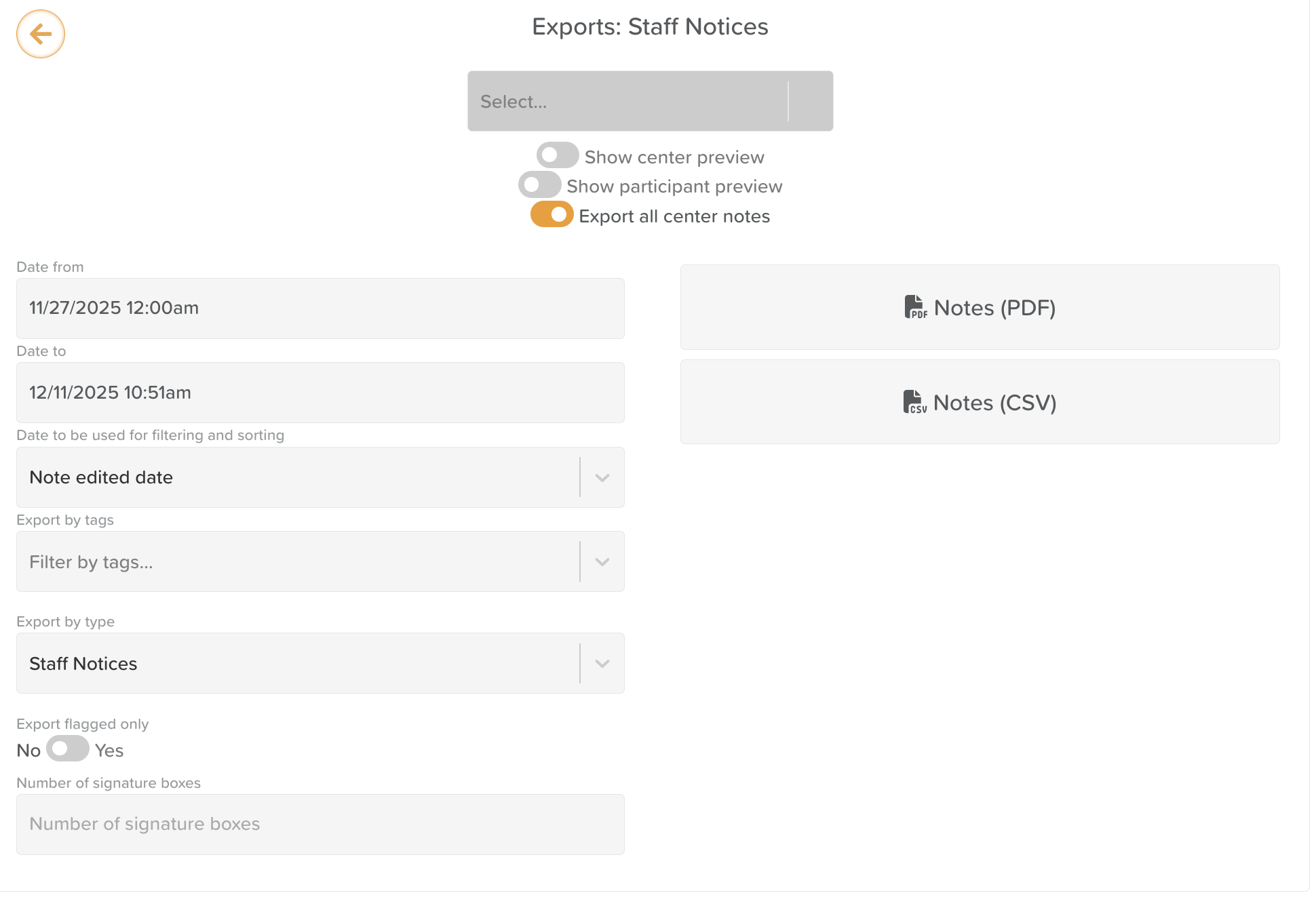Viewport: 1316px width, 914px height.
Task: Click the orange back arrow icon
Action: [41, 34]
